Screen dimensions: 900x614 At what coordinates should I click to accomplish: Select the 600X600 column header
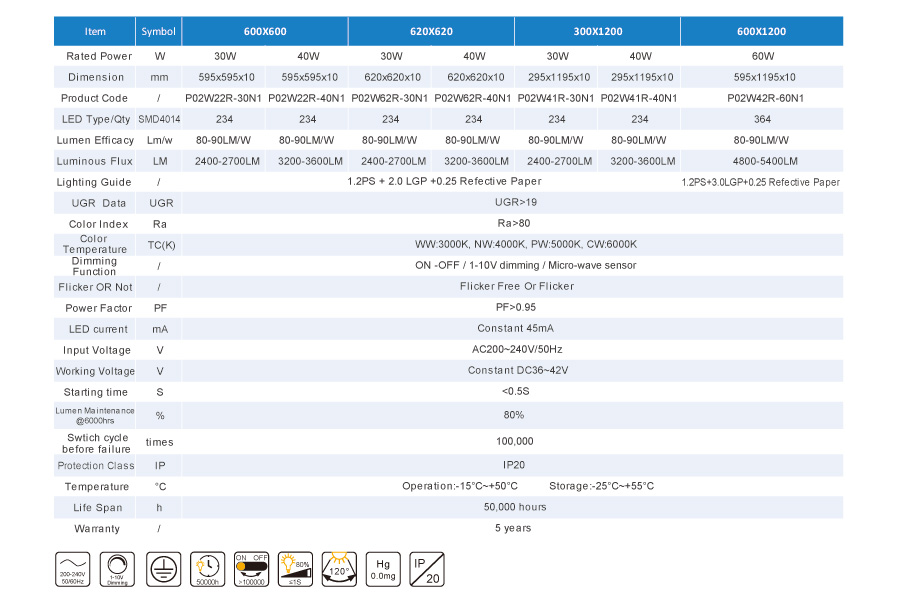[x=265, y=31]
